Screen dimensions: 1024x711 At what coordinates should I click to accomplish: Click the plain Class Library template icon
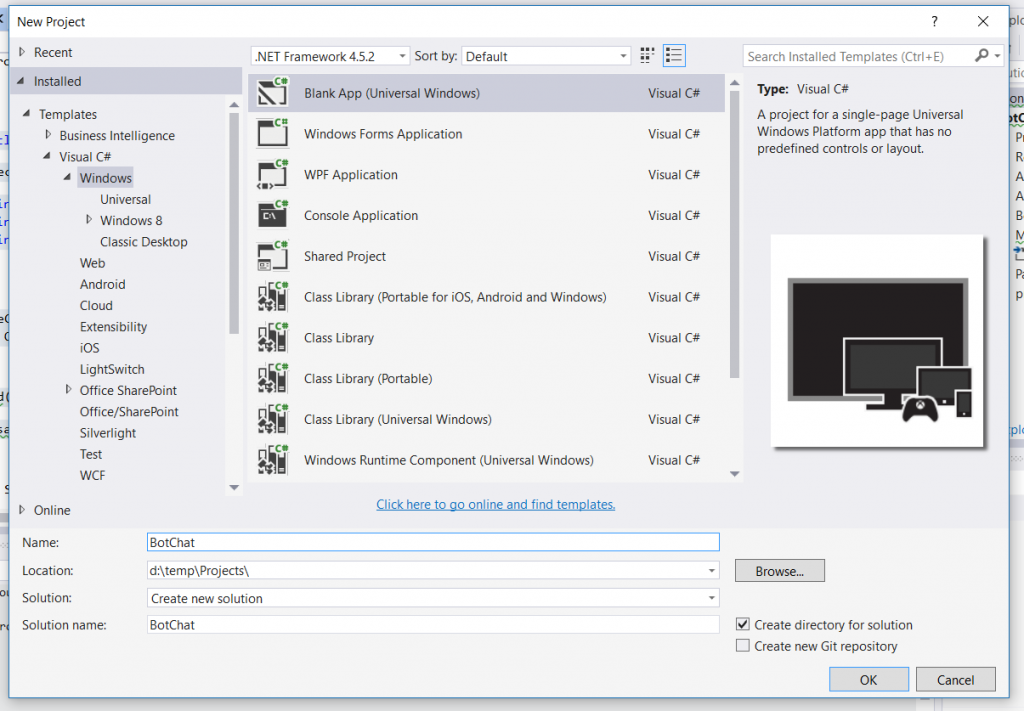click(x=272, y=338)
